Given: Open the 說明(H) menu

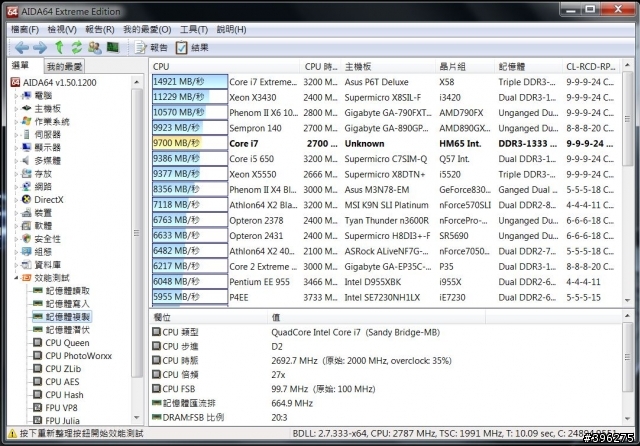Looking at the screenshot, I should (x=231, y=30).
